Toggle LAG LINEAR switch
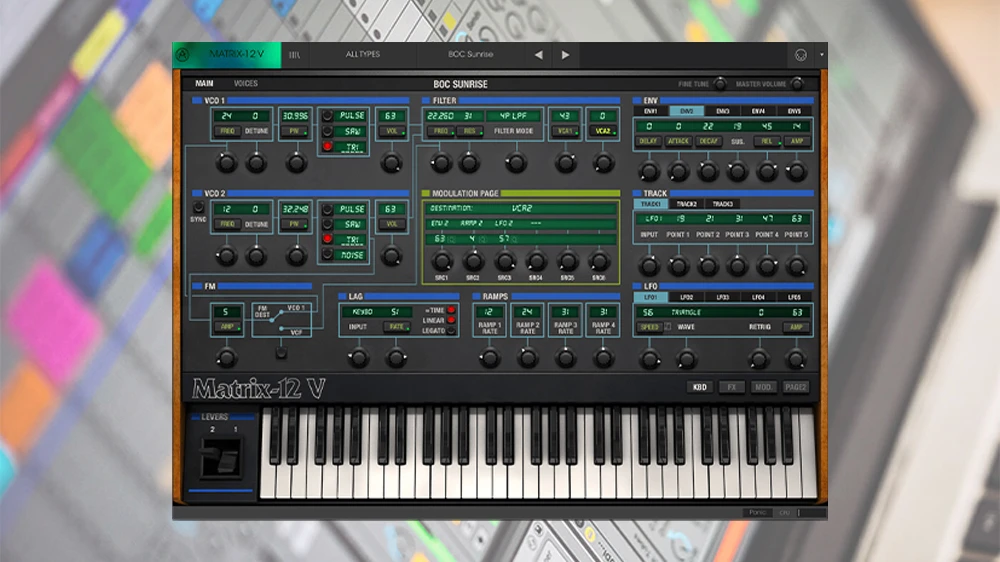 (x=451, y=320)
